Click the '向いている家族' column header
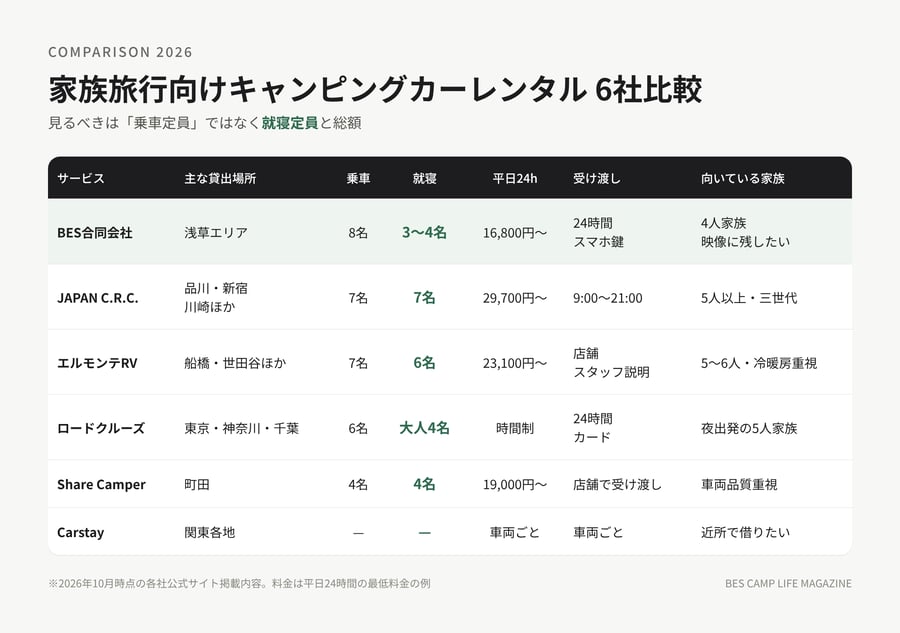This screenshot has width=900, height=633. 743,178
